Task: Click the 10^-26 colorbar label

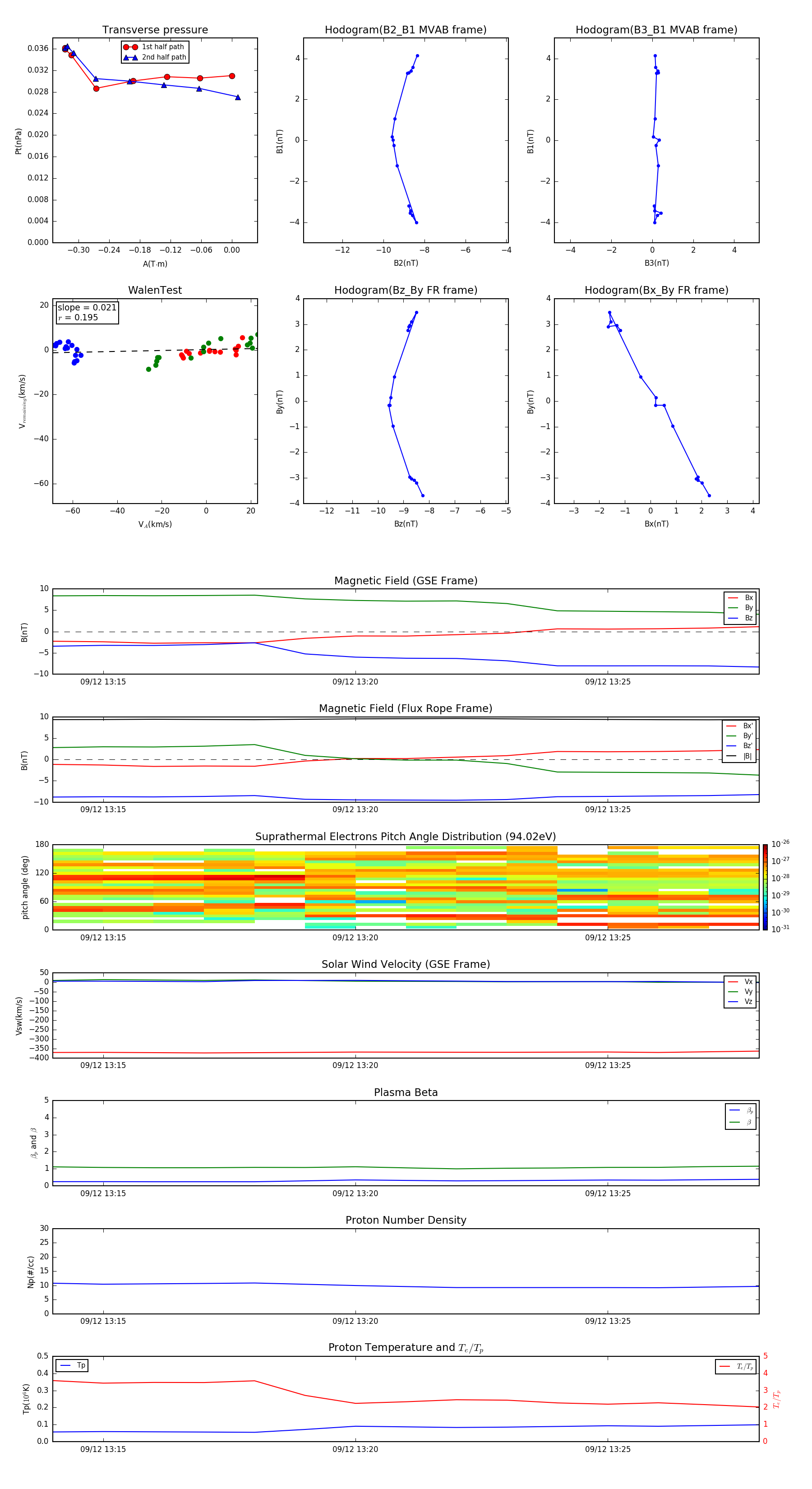Action: (x=780, y=844)
